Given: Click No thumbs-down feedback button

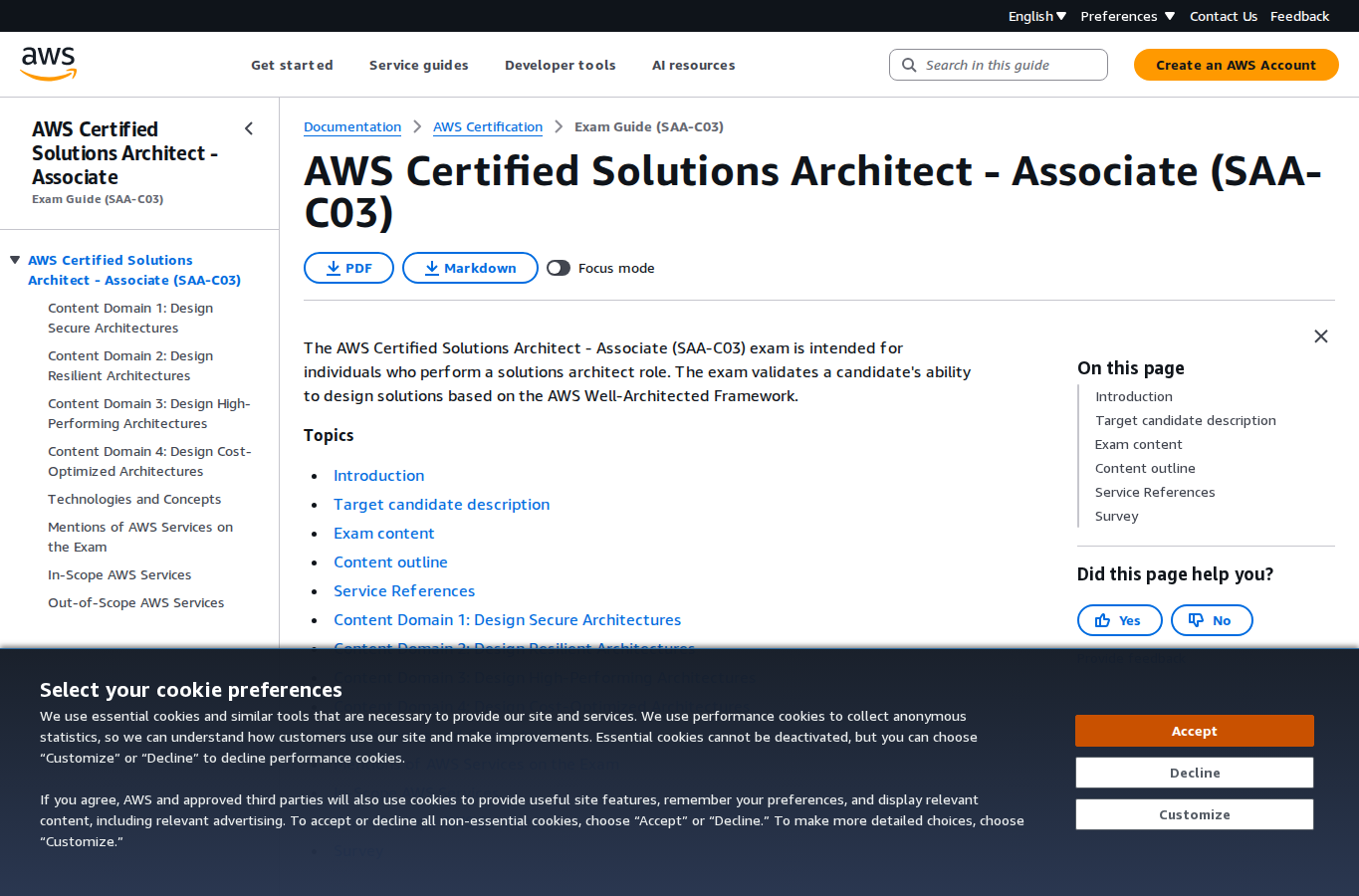Looking at the screenshot, I should (1212, 620).
